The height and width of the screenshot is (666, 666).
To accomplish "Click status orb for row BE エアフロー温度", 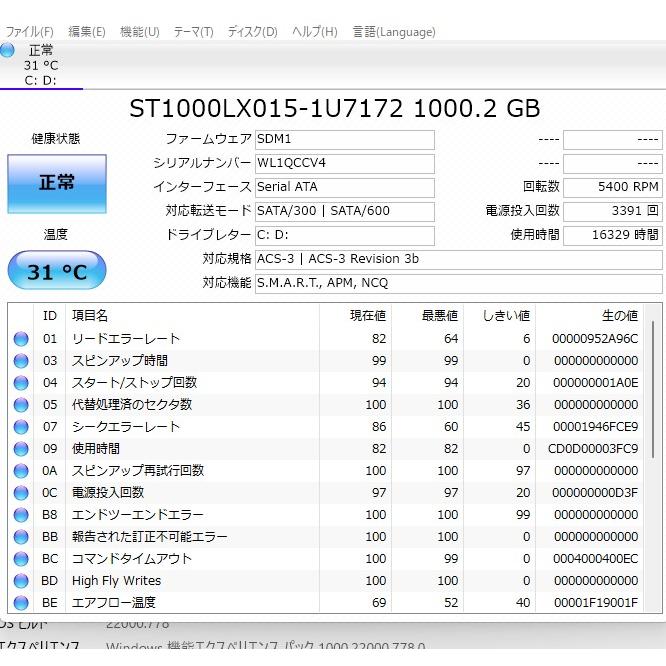I will pos(21,603).
